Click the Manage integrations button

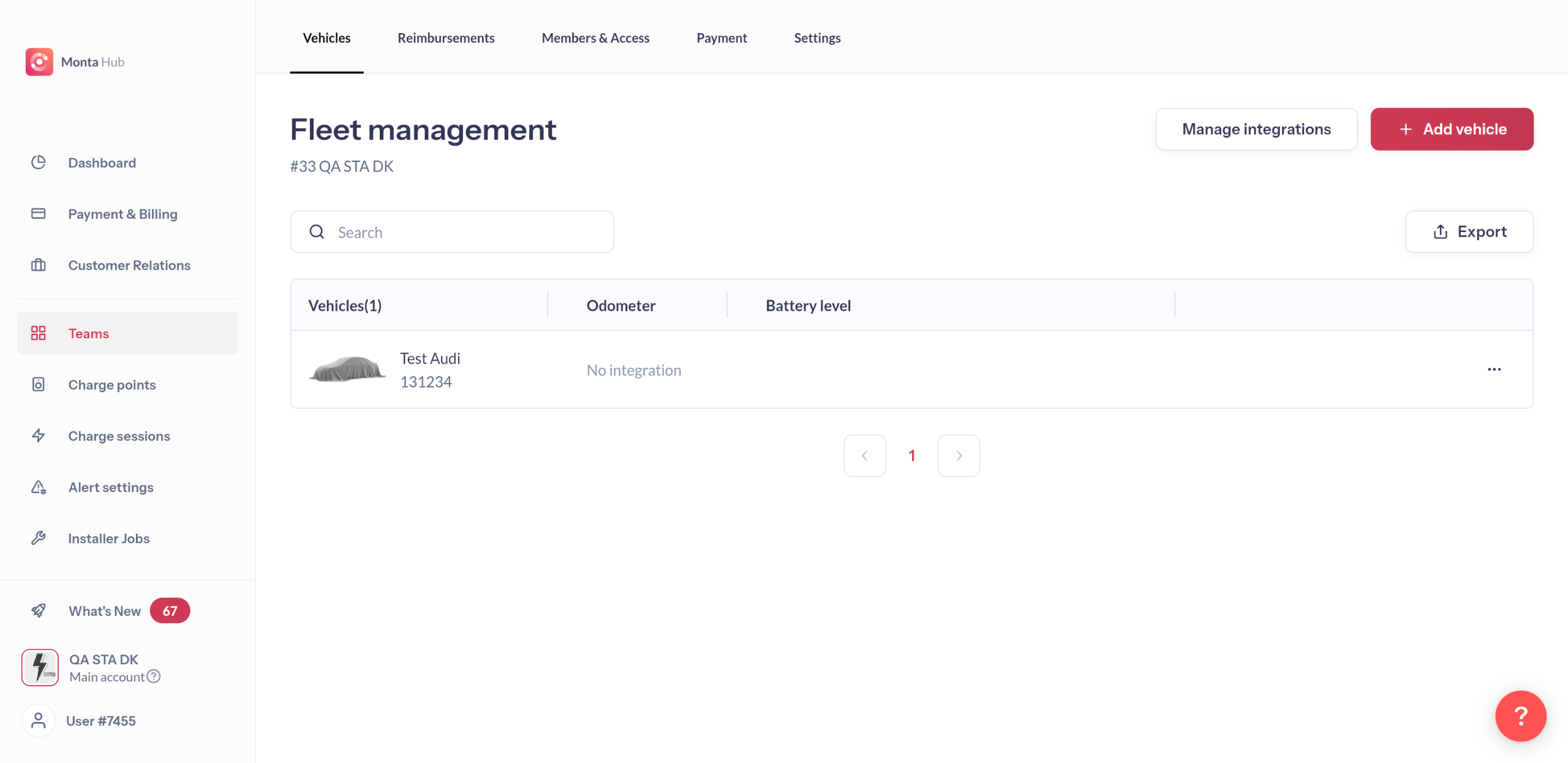click(x=1256, y=129)
